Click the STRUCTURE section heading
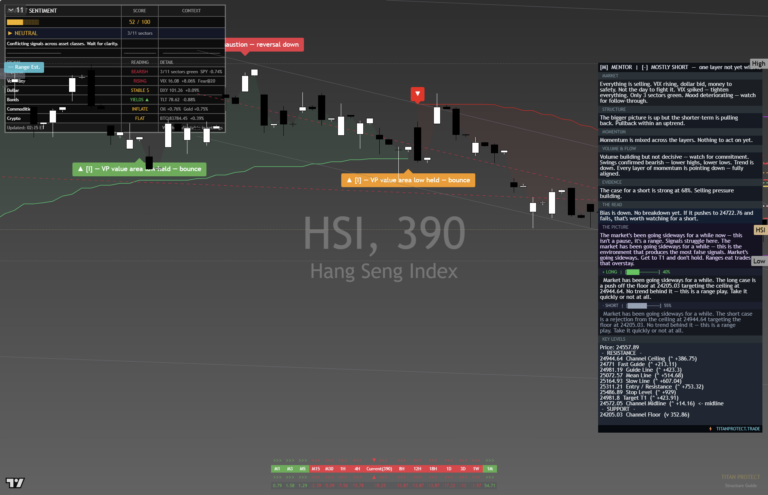Image resolution: width=768 pixels, height=495 pixels. (613, 110)
